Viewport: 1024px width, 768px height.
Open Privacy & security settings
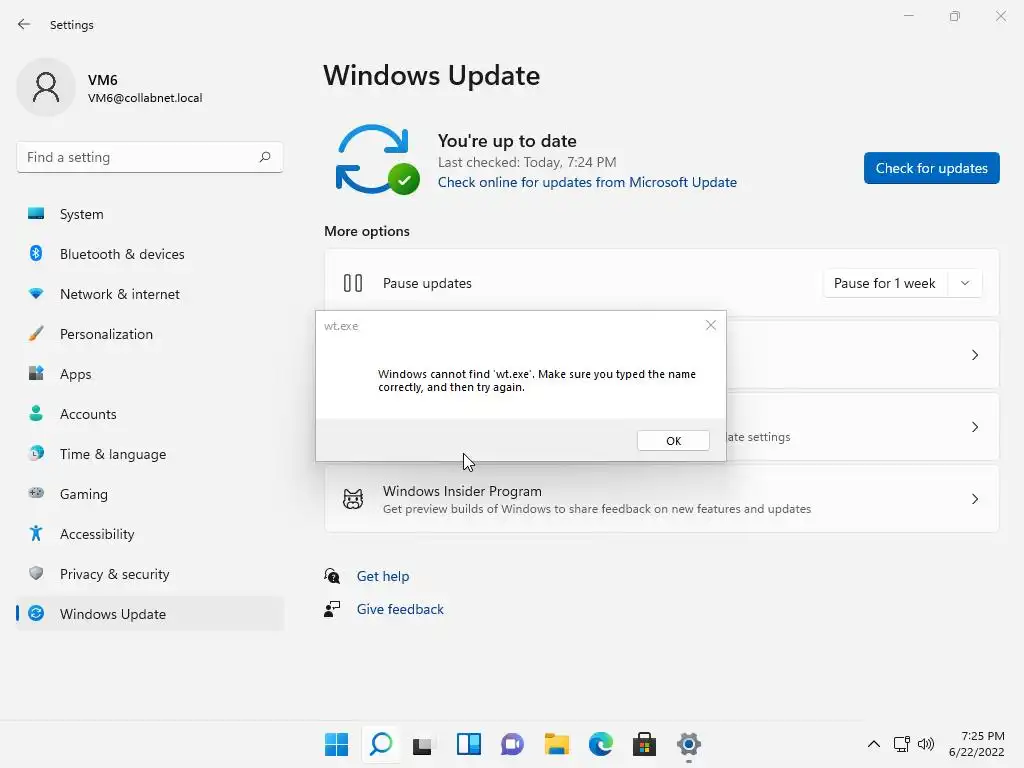click(150, 574)
